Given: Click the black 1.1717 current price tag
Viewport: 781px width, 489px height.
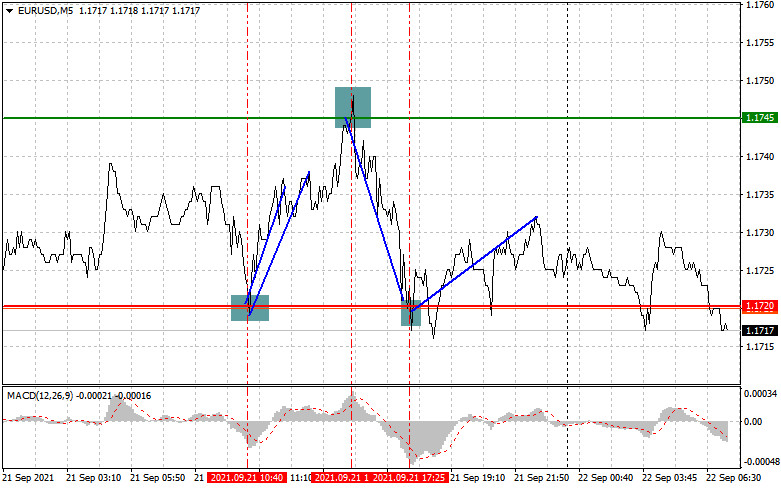Looking at the screenshot, I should click(x=758, y=330).
